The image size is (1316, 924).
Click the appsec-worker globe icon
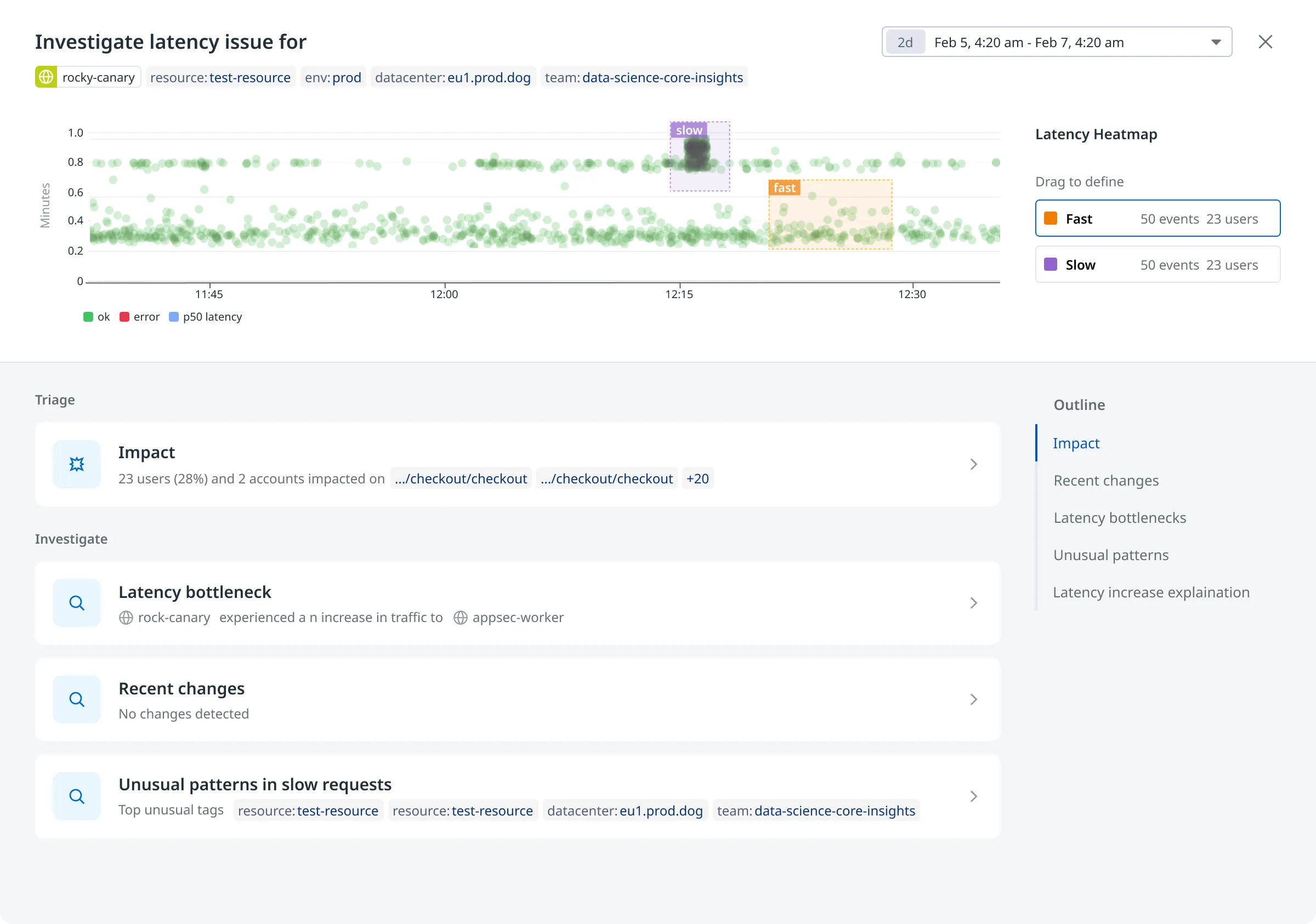460,618
